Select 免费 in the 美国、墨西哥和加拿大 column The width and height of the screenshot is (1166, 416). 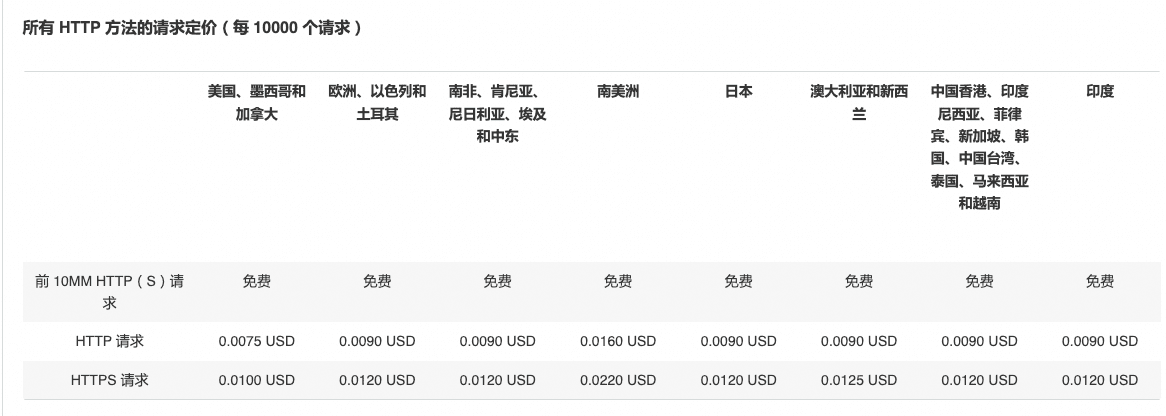257,281
